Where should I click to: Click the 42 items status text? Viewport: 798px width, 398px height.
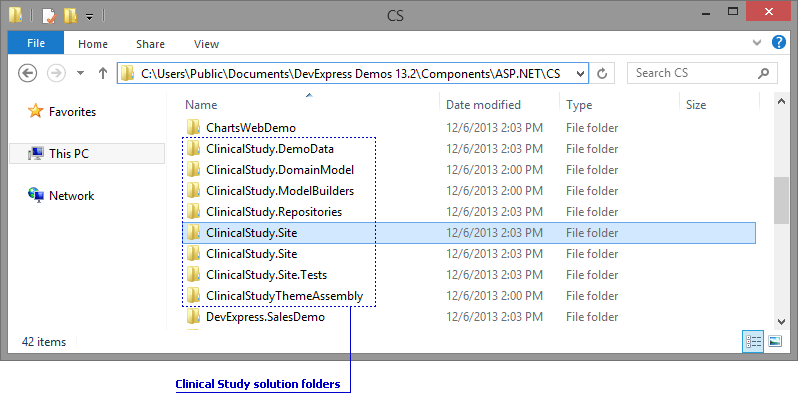pyautogui.click(x=44, y=342)
